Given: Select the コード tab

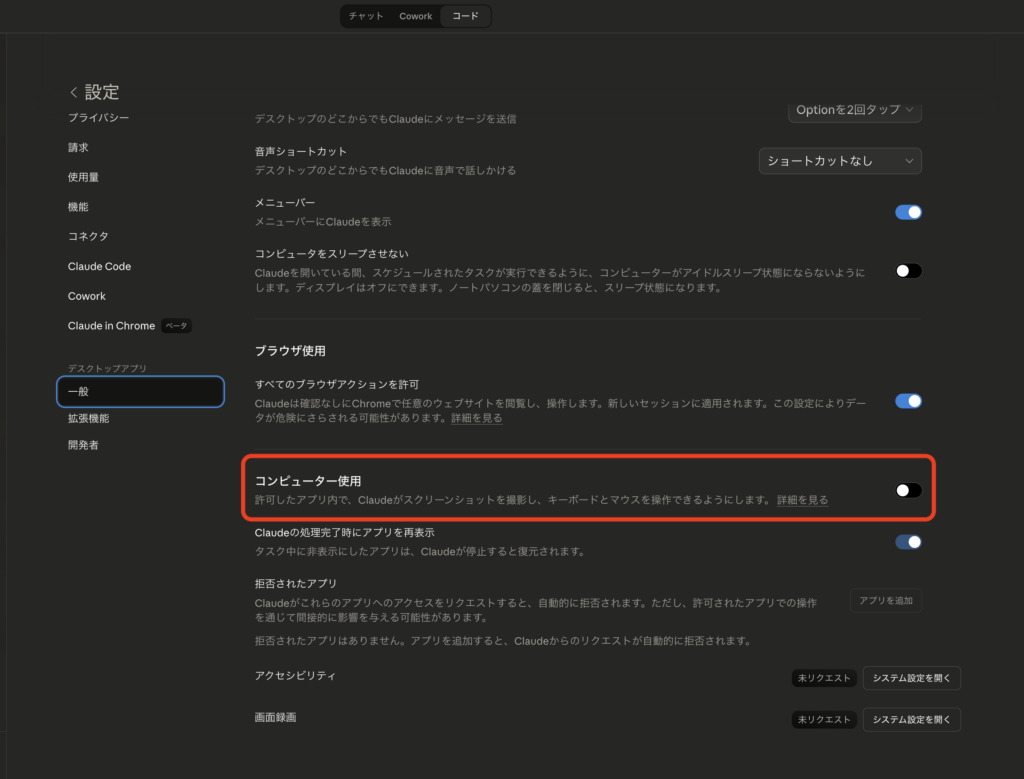Looking at the screenshot, I should 464,16.
